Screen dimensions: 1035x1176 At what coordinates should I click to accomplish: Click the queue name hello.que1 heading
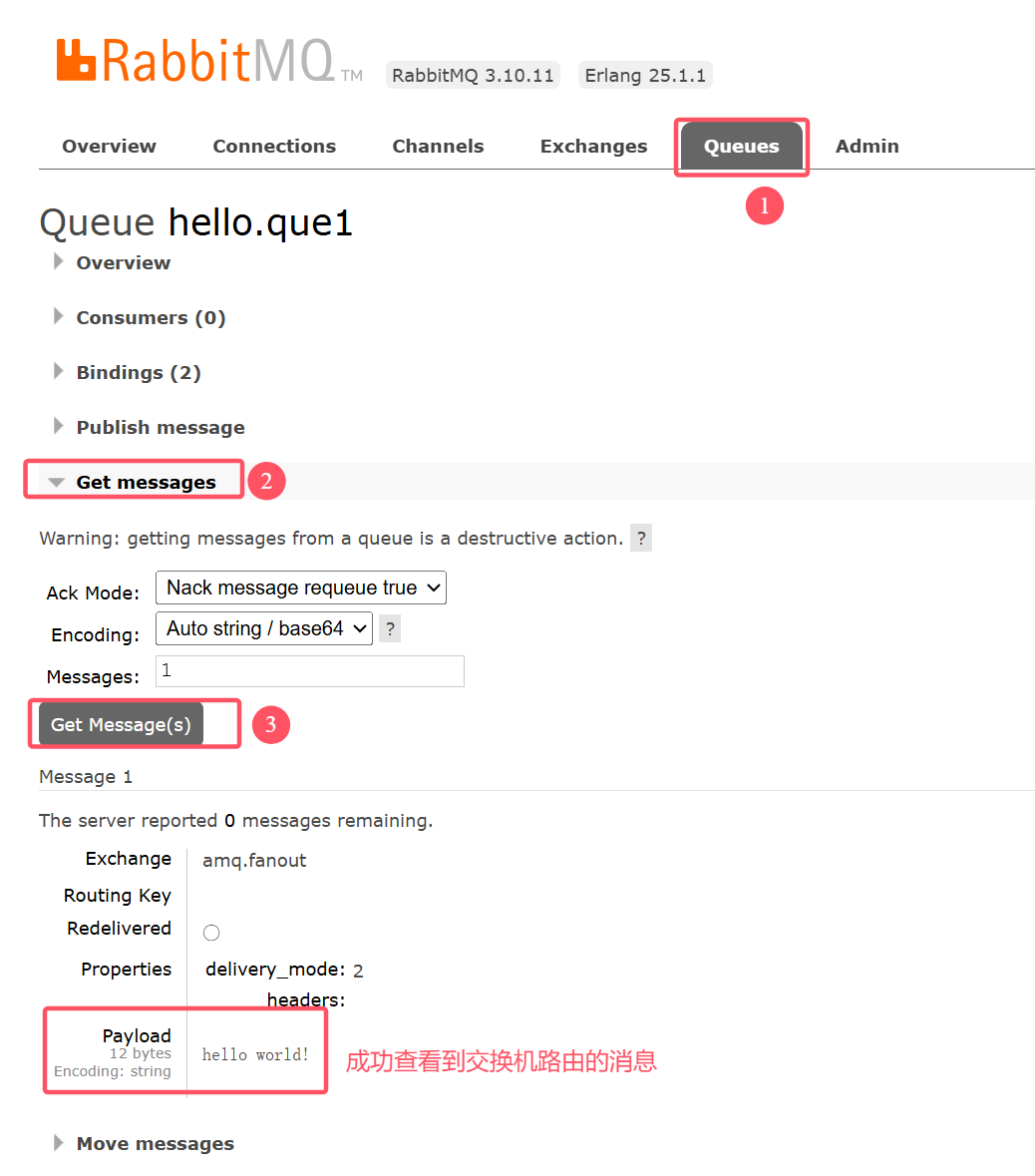(260, 222)
